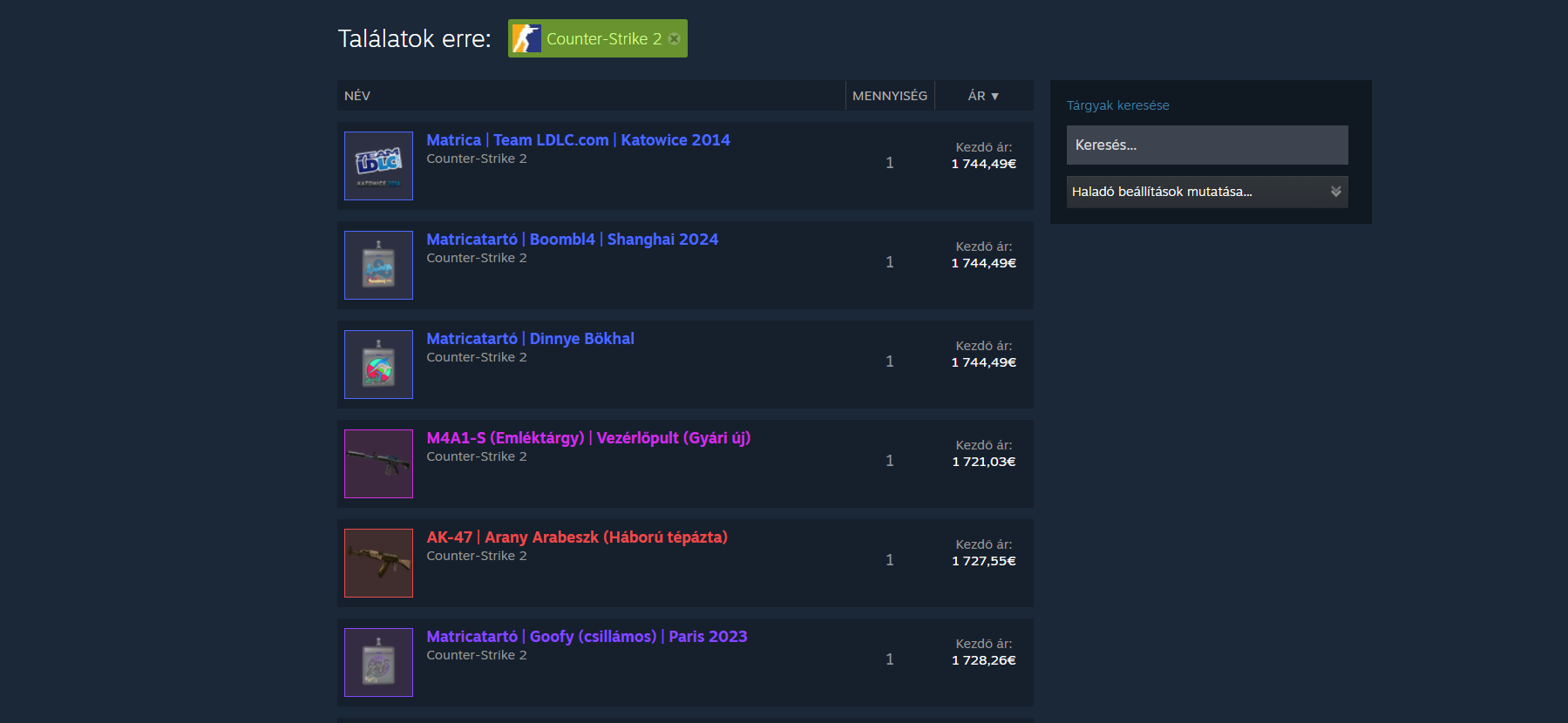The width and height of the screenshot is (1568, 723).
Task: Expand Haladó beállítások mutatása advanced options
Action: pyautogui.click(x=1162, y=192)
